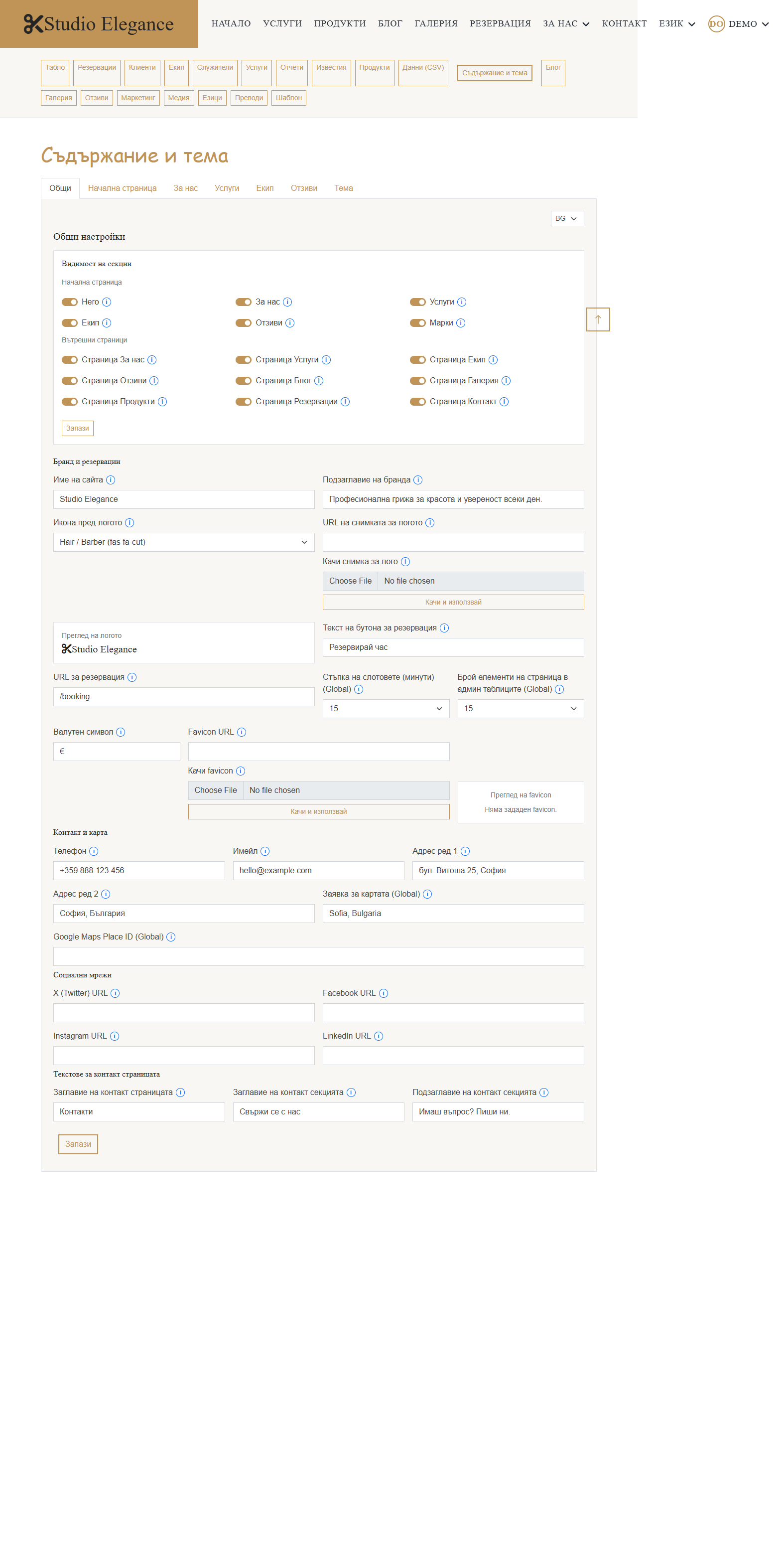Click Имейл input field
Viewport: 784px width, 1557px height.
point(318,870)
